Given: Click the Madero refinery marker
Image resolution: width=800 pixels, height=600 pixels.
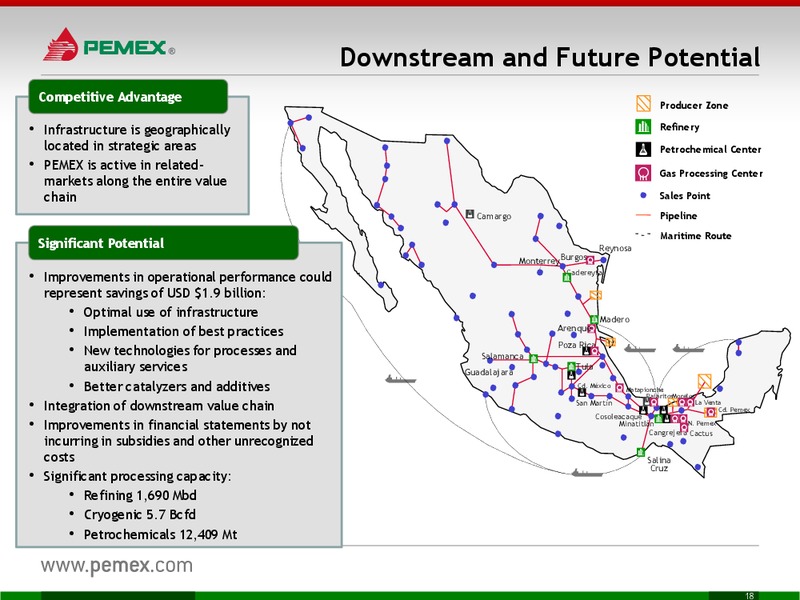Looking at the screenshot, I should click(594, 319).
